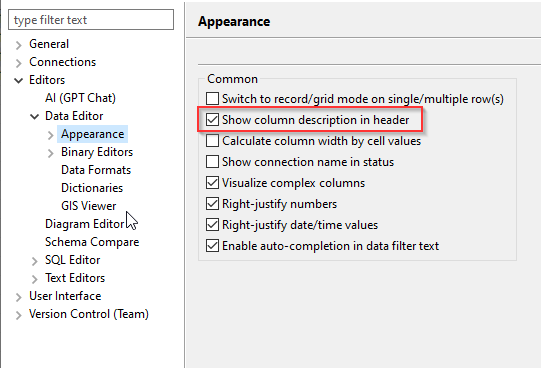This screenshot has width=541, height=368.
Task: Enable switch to record/grid mode checkbox
Action: (x=212, y=99)
